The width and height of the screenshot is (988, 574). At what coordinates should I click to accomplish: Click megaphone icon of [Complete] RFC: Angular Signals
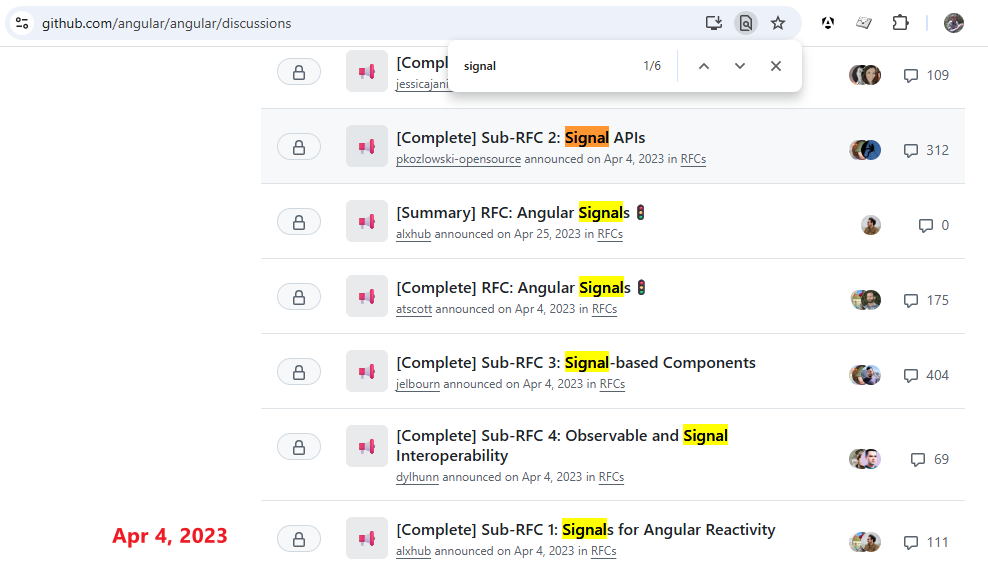(x=367, y=296)
